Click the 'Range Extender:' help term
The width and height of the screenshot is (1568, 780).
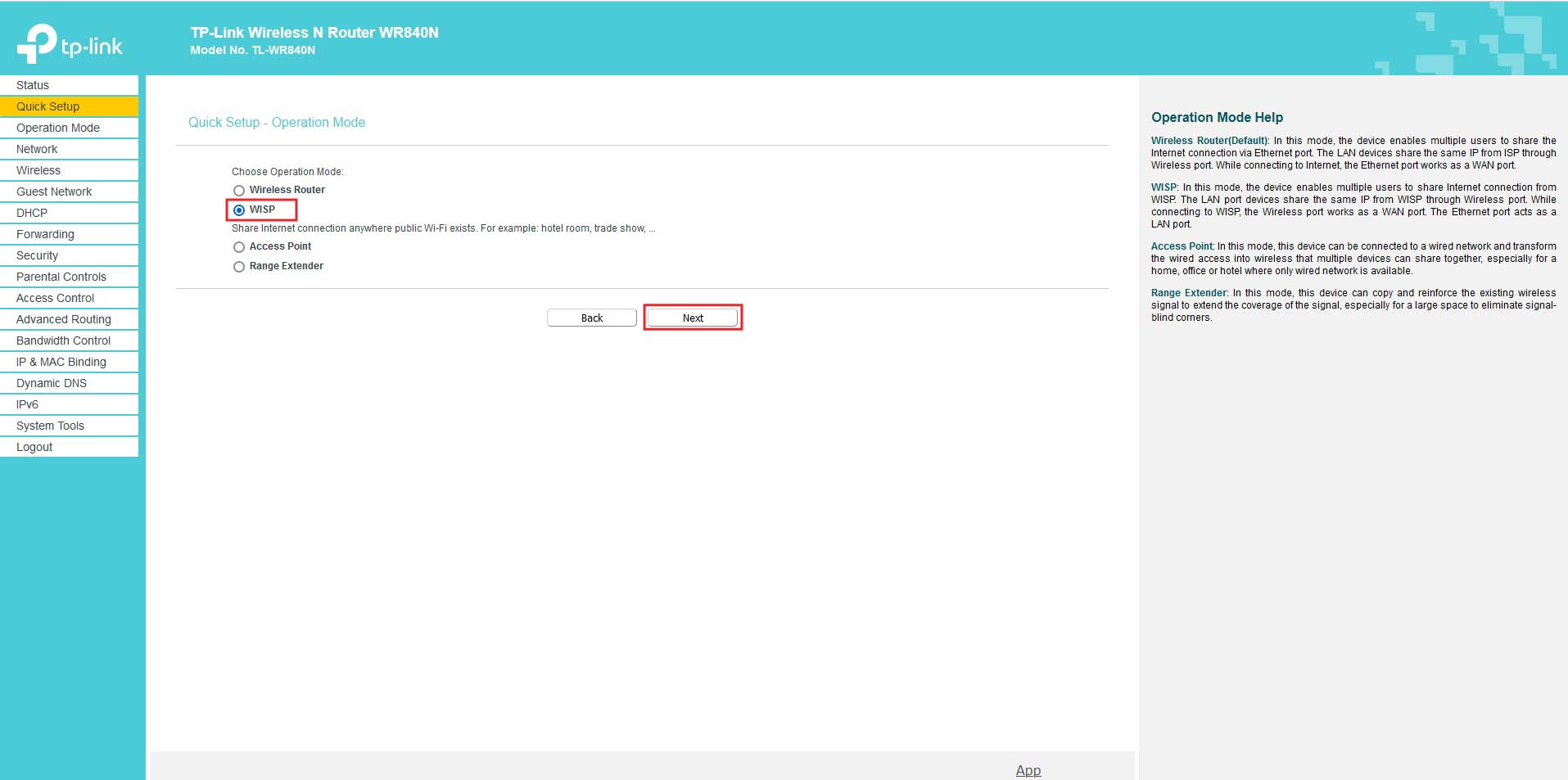pyautogui.click(x=1190, y=293)
